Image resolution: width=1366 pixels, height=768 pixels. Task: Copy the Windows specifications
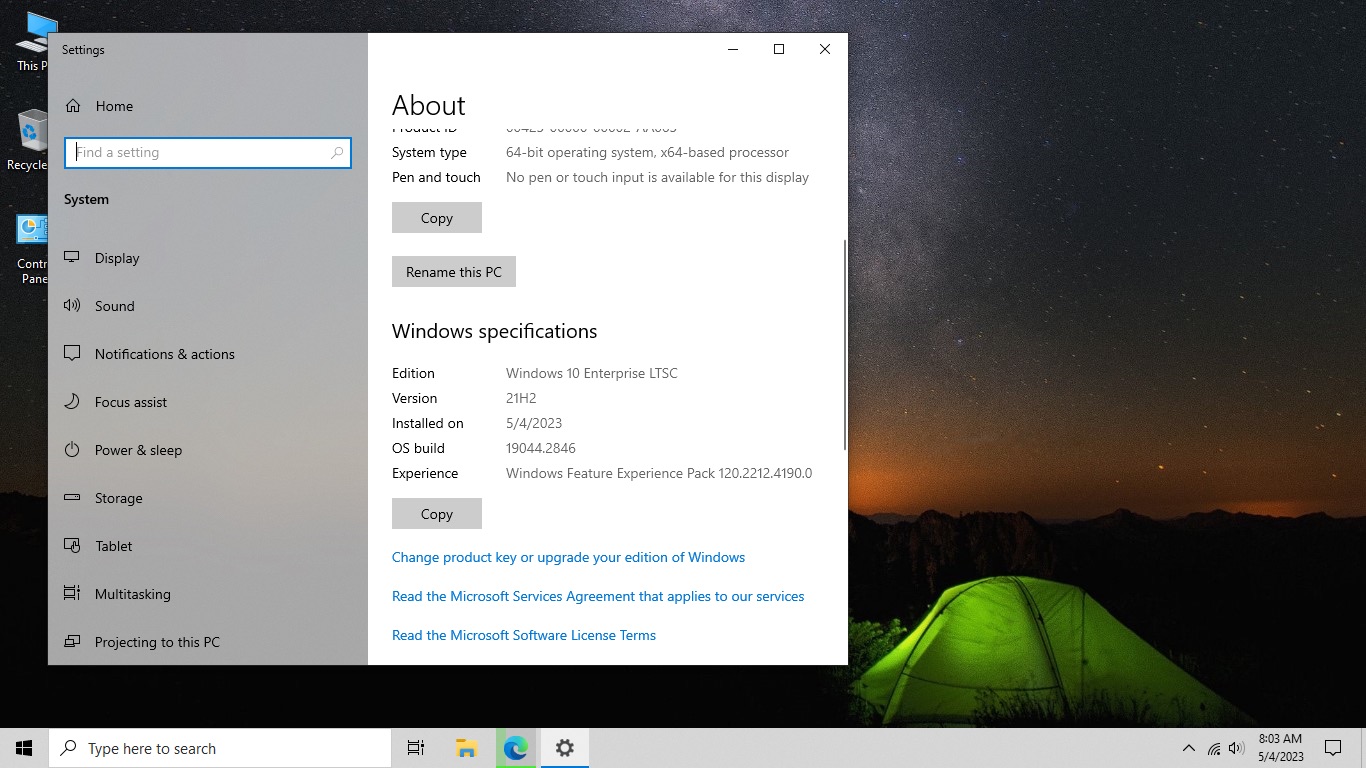click(437, 514)
